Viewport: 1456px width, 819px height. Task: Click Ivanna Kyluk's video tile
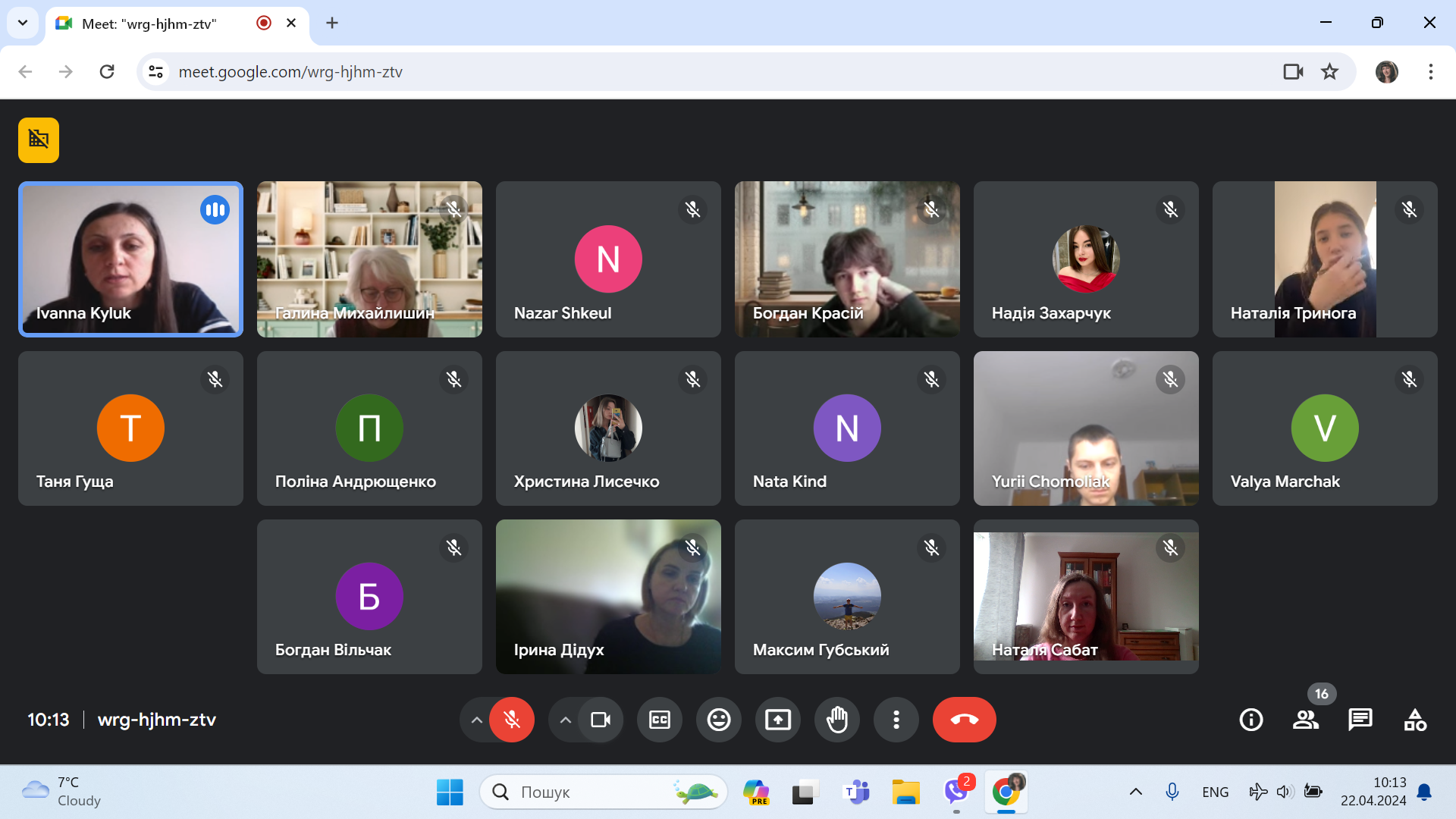(x=130, y=259)
